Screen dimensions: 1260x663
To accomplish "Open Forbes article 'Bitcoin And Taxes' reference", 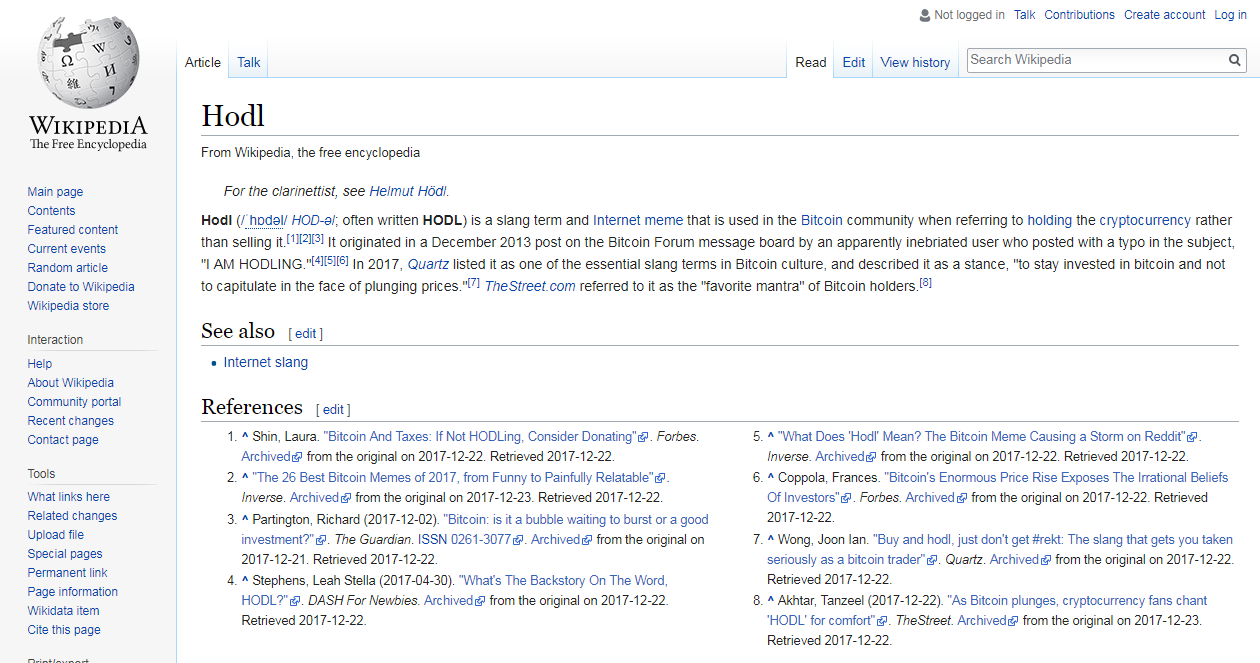I will (x=486, y=436).
